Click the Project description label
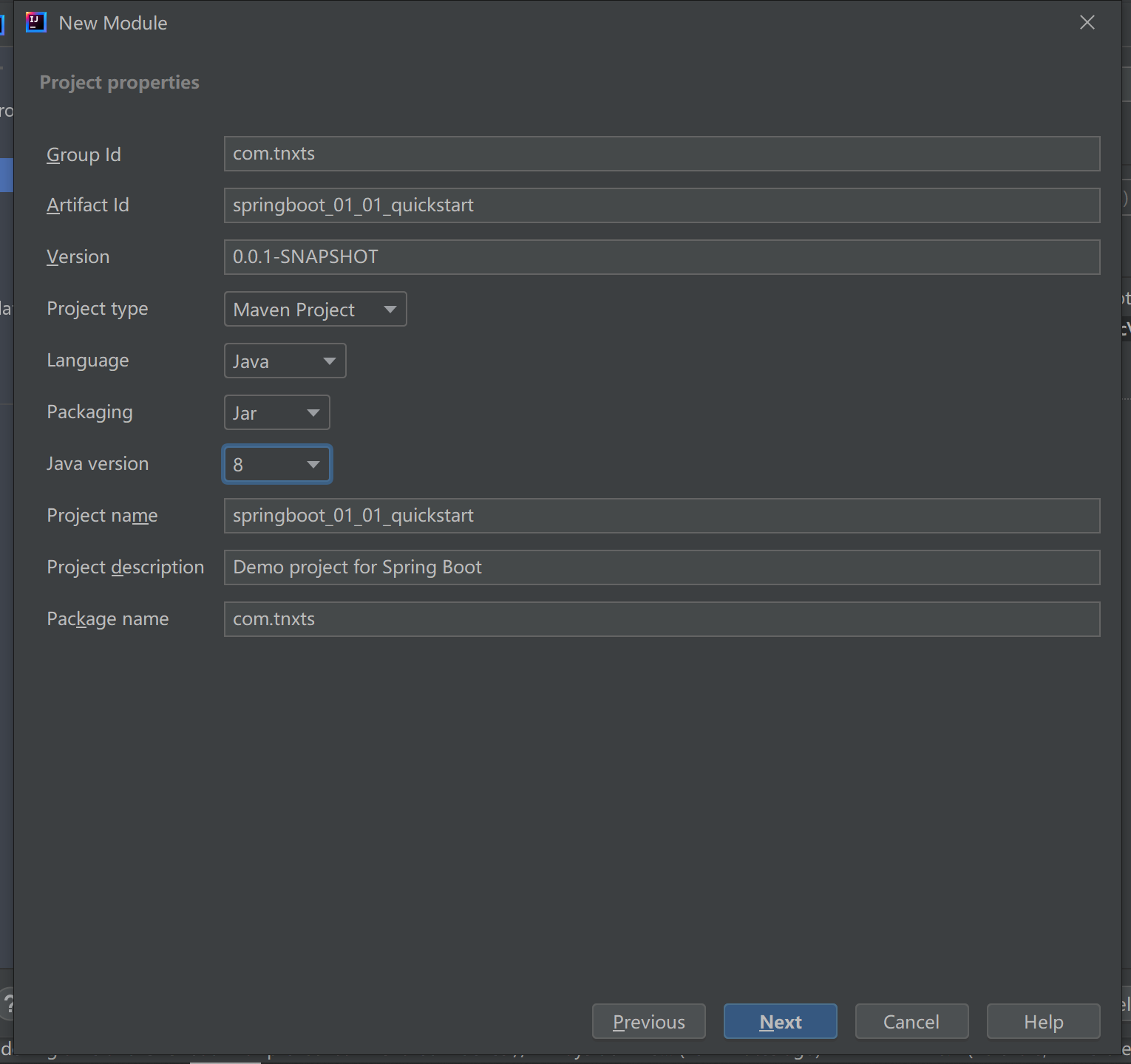1131x1064 pixels. pos(125,567)
